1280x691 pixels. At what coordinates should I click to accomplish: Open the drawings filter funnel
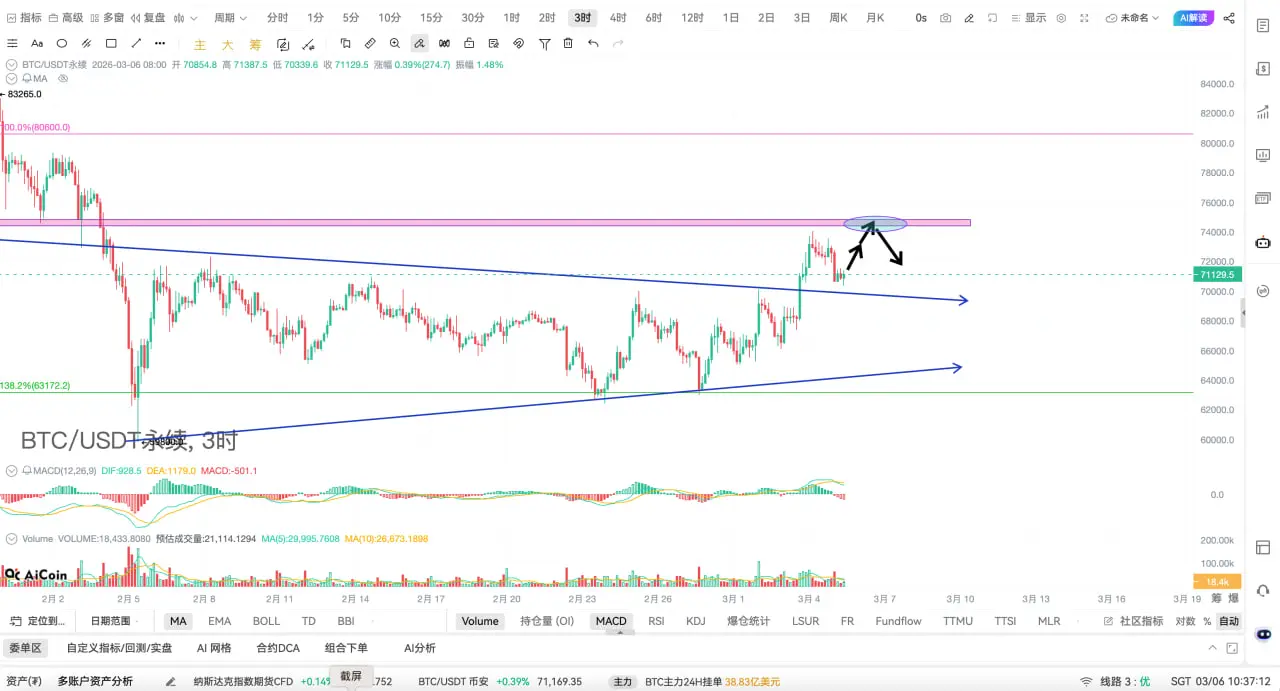pyautogui.click(x=544, y=43)
